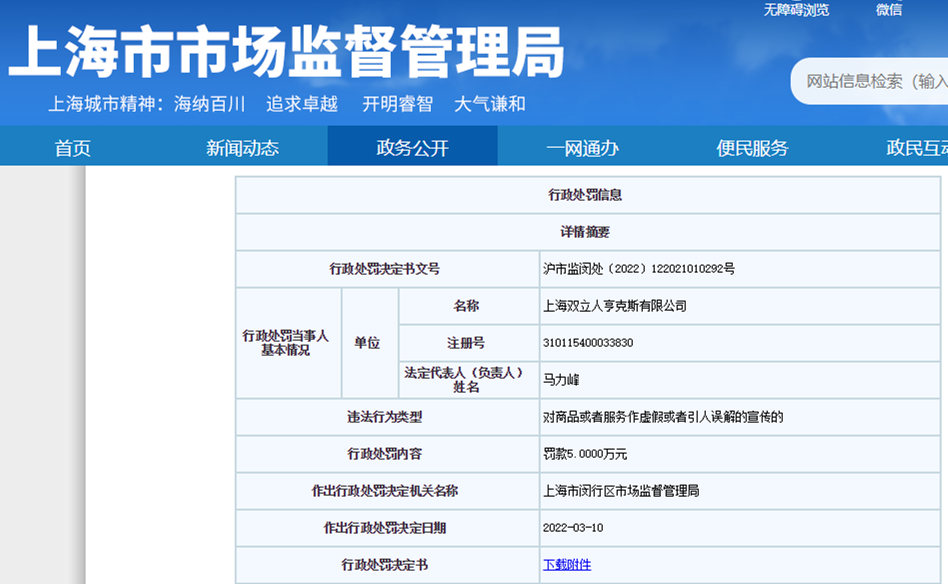Viewport: 948px width, 584px height.
Task: Click the legal representative name 马力峰
Action: click(561, 380)
